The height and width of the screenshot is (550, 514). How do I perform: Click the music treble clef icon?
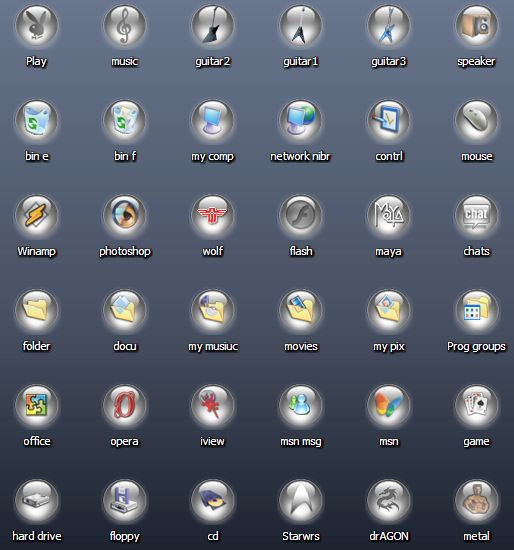[125, 25]
